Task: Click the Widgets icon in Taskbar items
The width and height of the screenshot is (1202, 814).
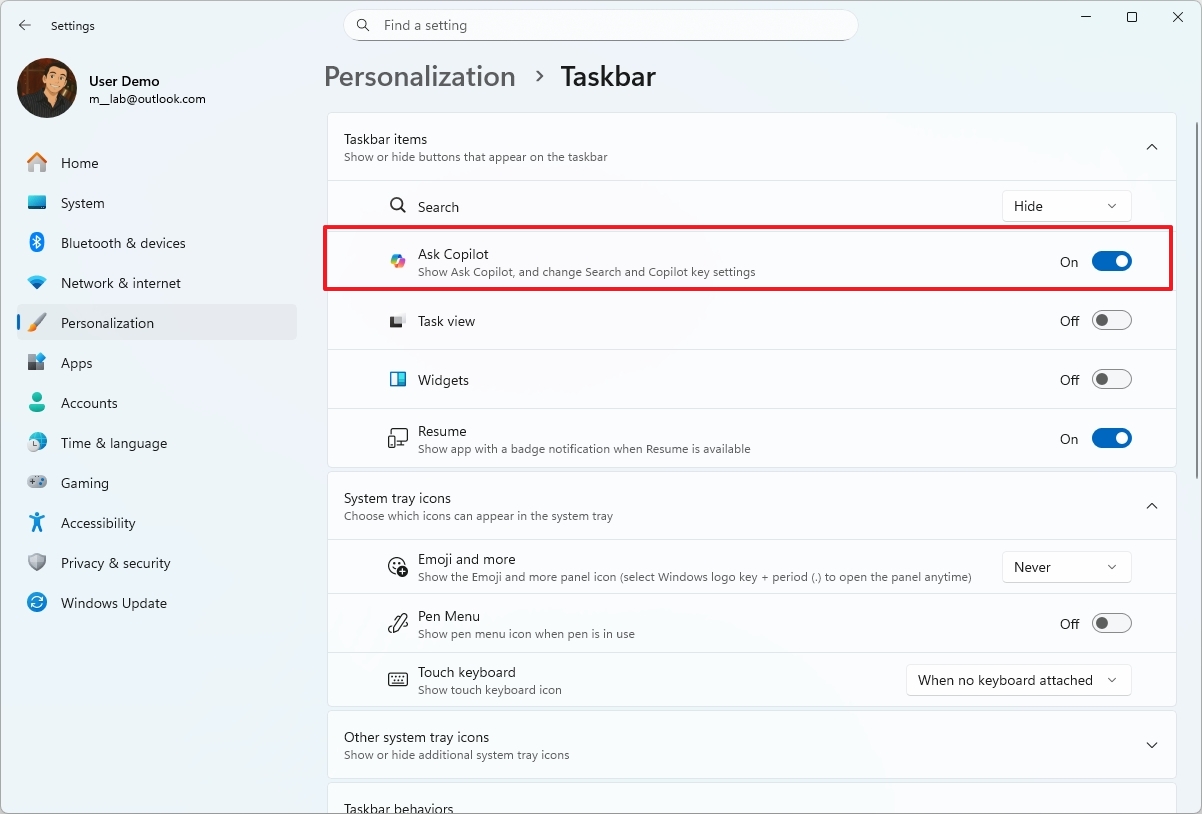Action: tap(398, 379)
